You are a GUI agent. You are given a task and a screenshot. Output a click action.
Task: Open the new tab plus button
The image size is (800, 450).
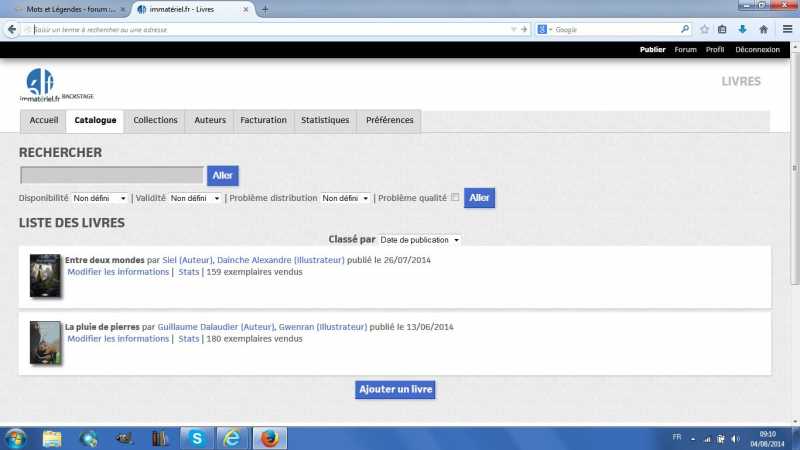pyautogui.click(x=265, y=9)
